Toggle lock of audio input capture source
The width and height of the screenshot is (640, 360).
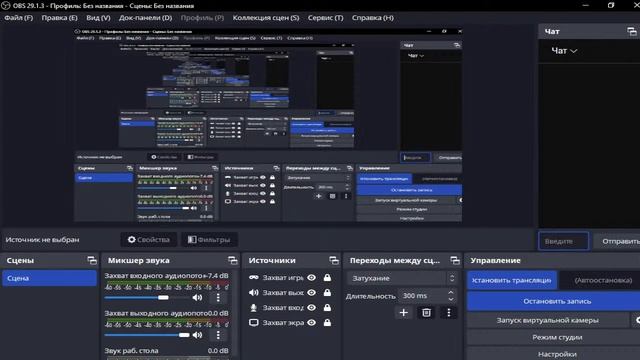(327, 308)
